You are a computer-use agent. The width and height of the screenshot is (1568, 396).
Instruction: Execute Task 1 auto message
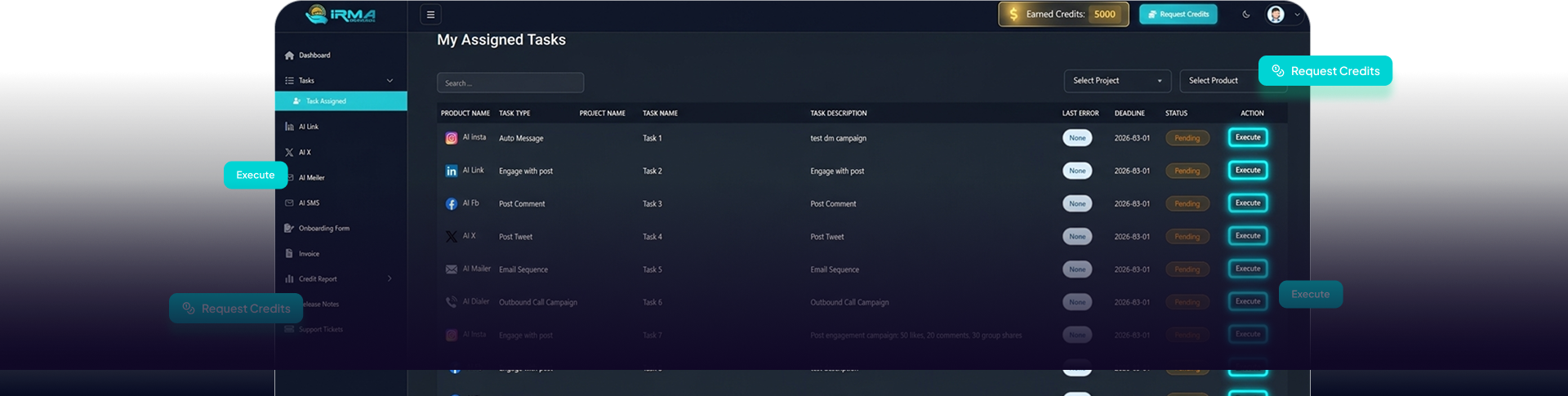pyautogui.click(x=1247, y=138)
